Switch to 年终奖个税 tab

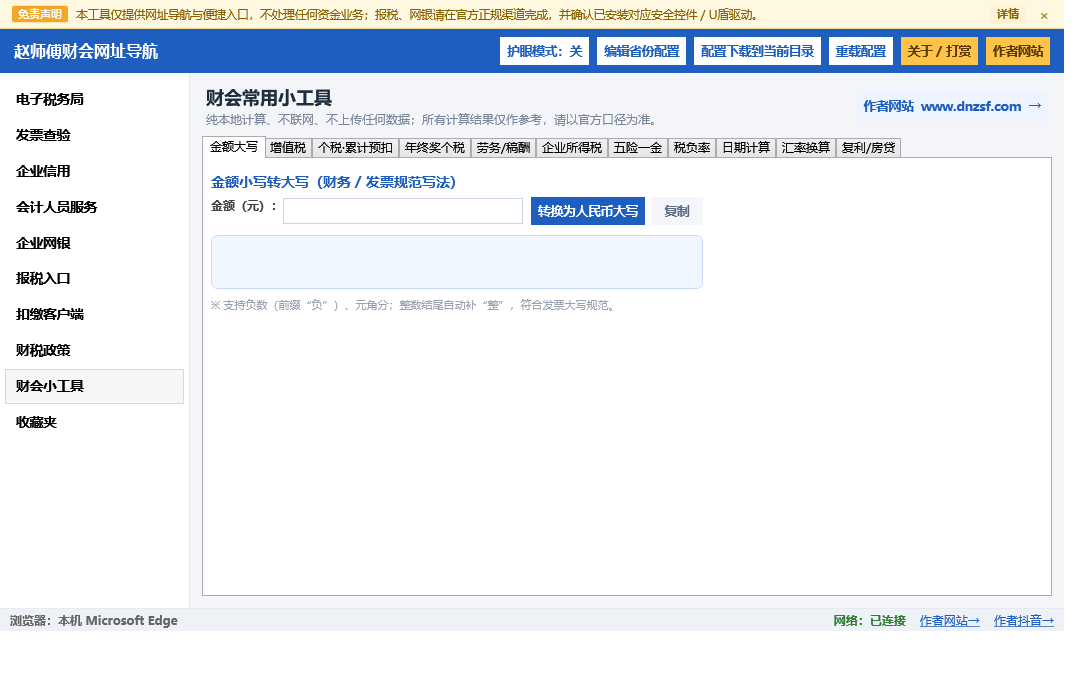point(435,147)
